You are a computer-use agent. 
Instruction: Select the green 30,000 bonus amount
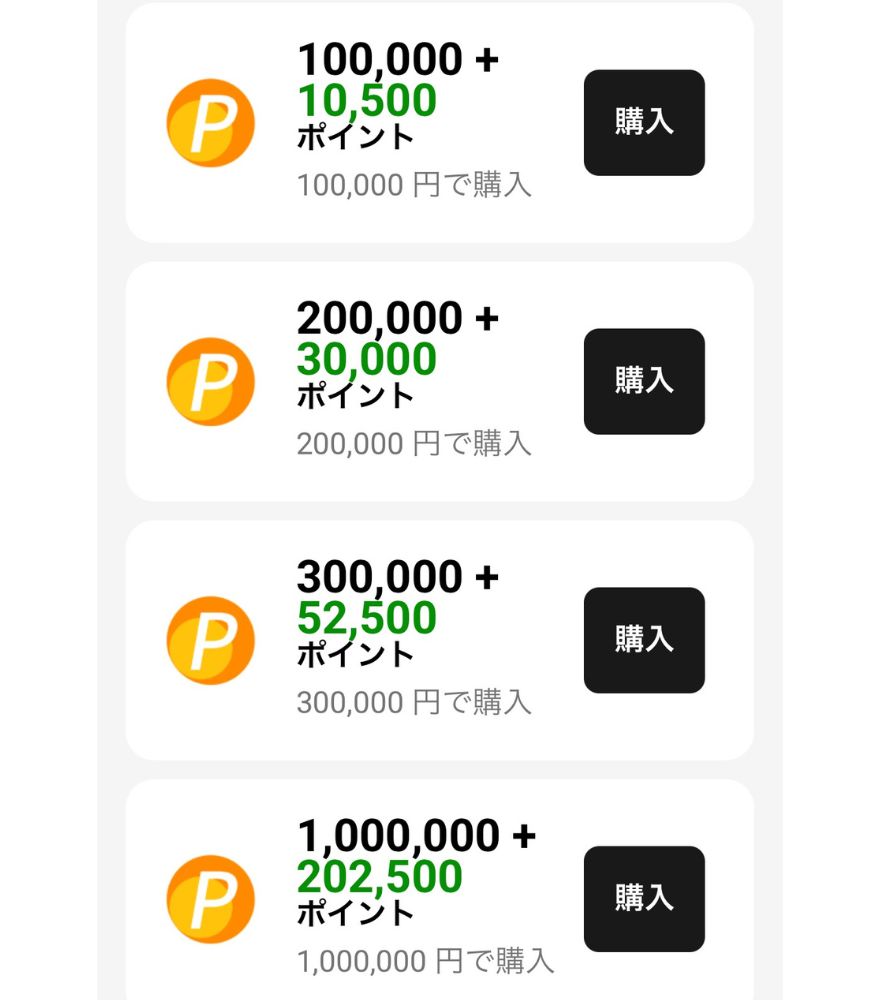(x=367, y=360)
